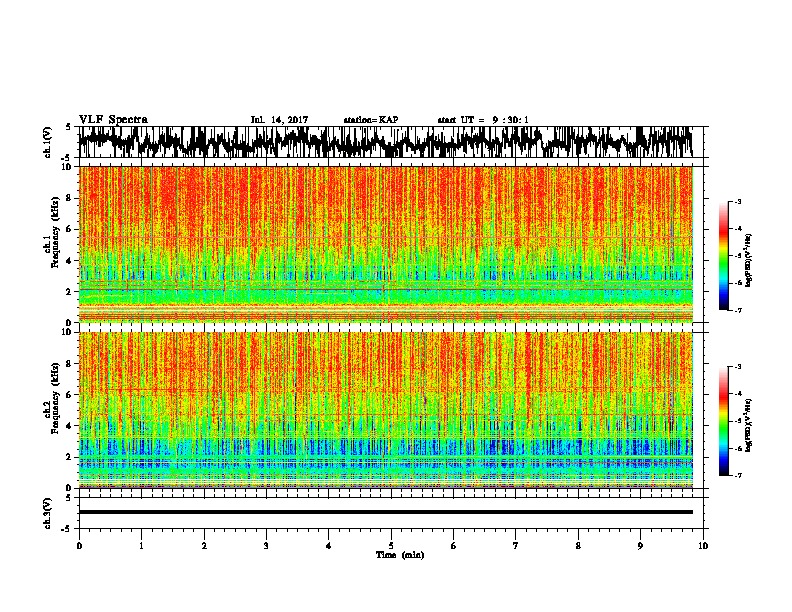
Task: Click time axis tick label "3"
Action: [x=266, y=546]
